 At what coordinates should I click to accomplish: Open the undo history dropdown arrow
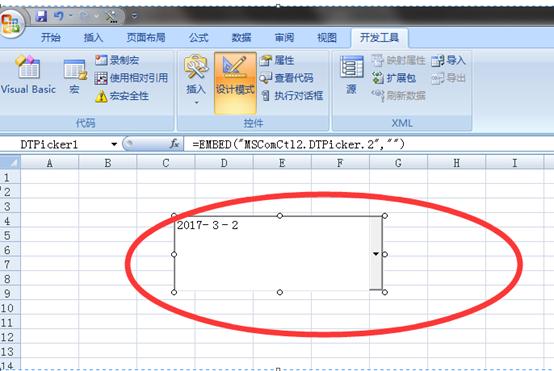click(x=71, y=16)
